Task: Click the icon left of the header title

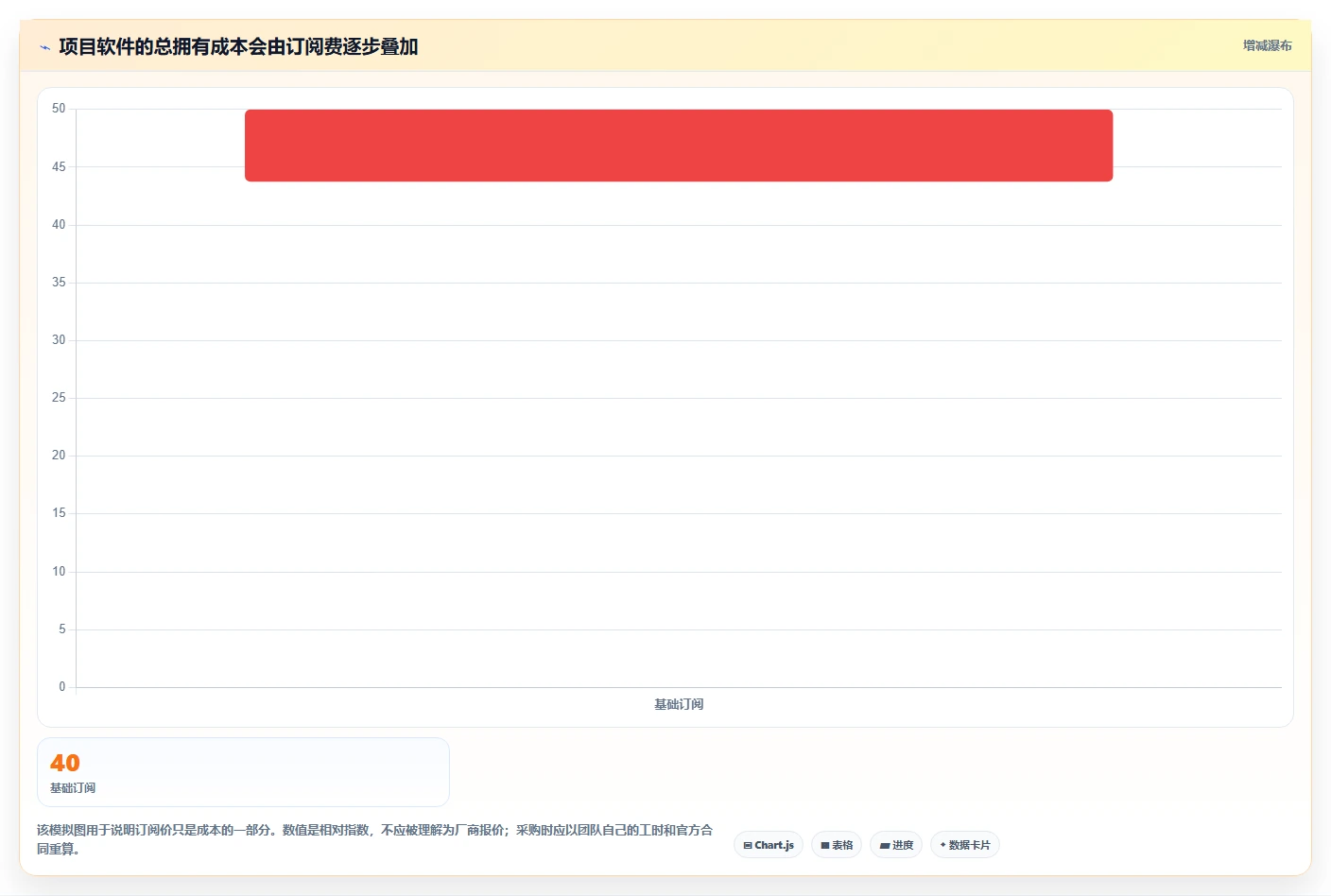Action: [x=44, y=47]
